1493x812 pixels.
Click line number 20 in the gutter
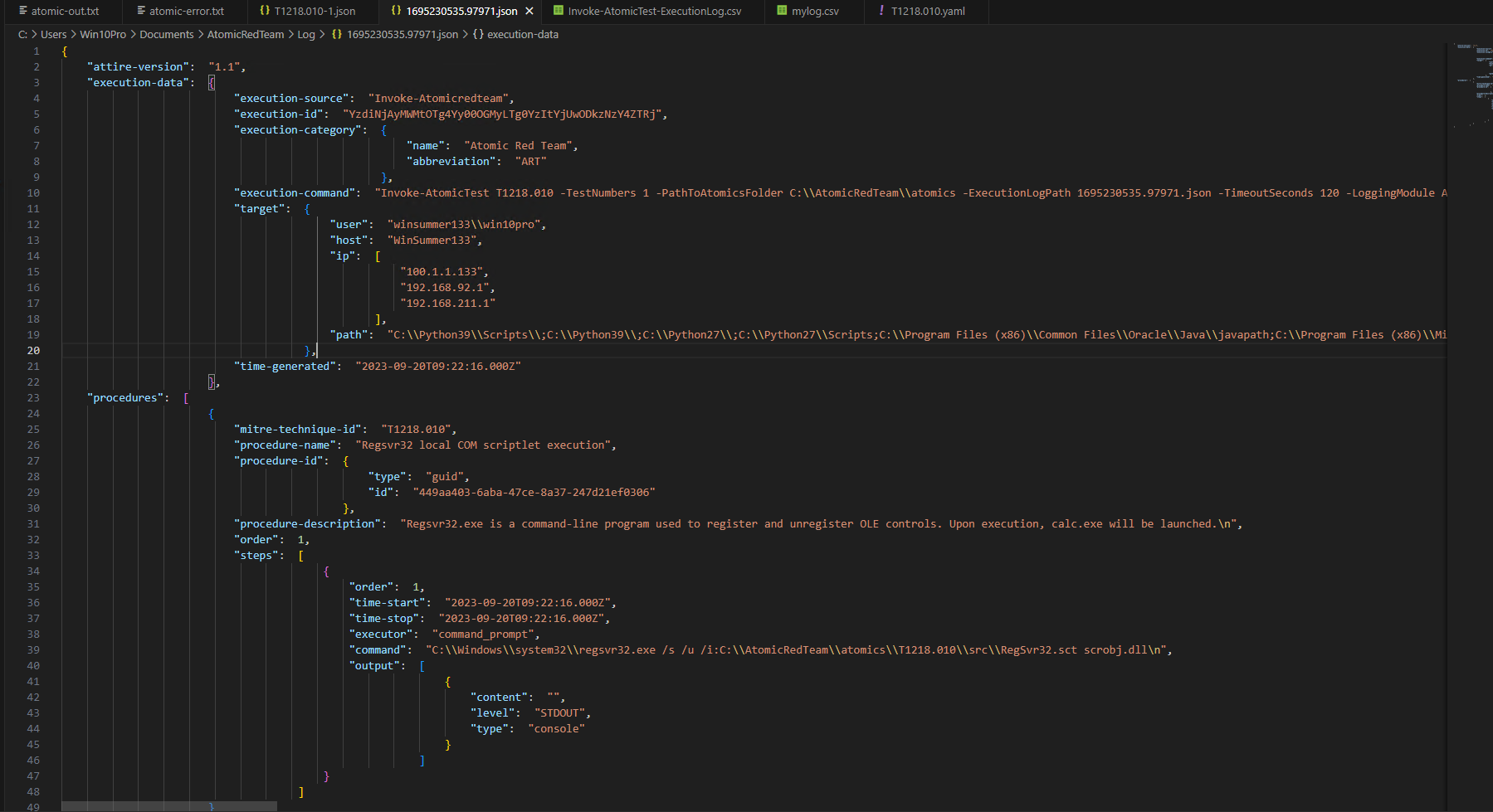coord(33,350)
